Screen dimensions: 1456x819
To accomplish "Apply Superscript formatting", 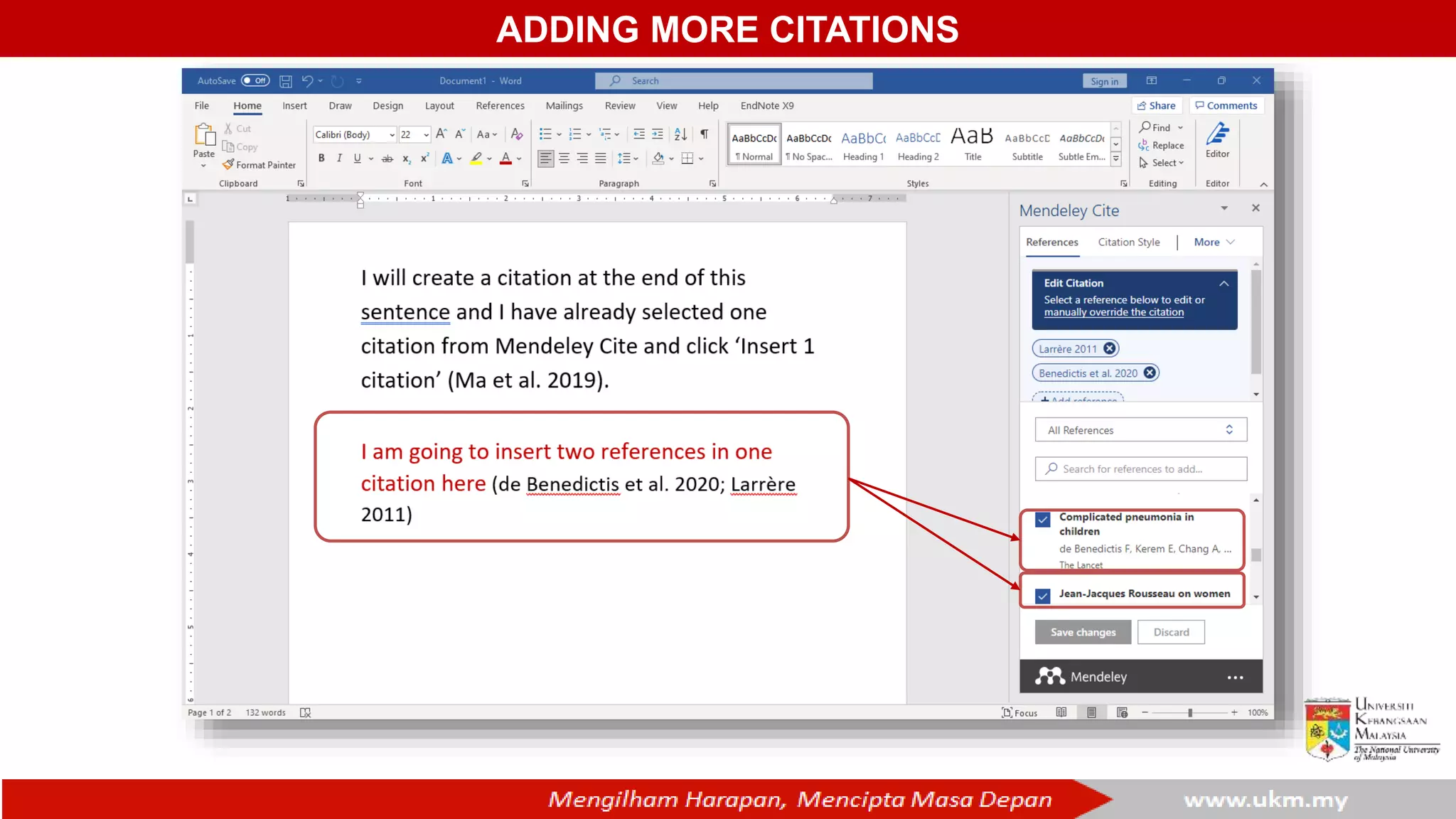I will point(424,158).
